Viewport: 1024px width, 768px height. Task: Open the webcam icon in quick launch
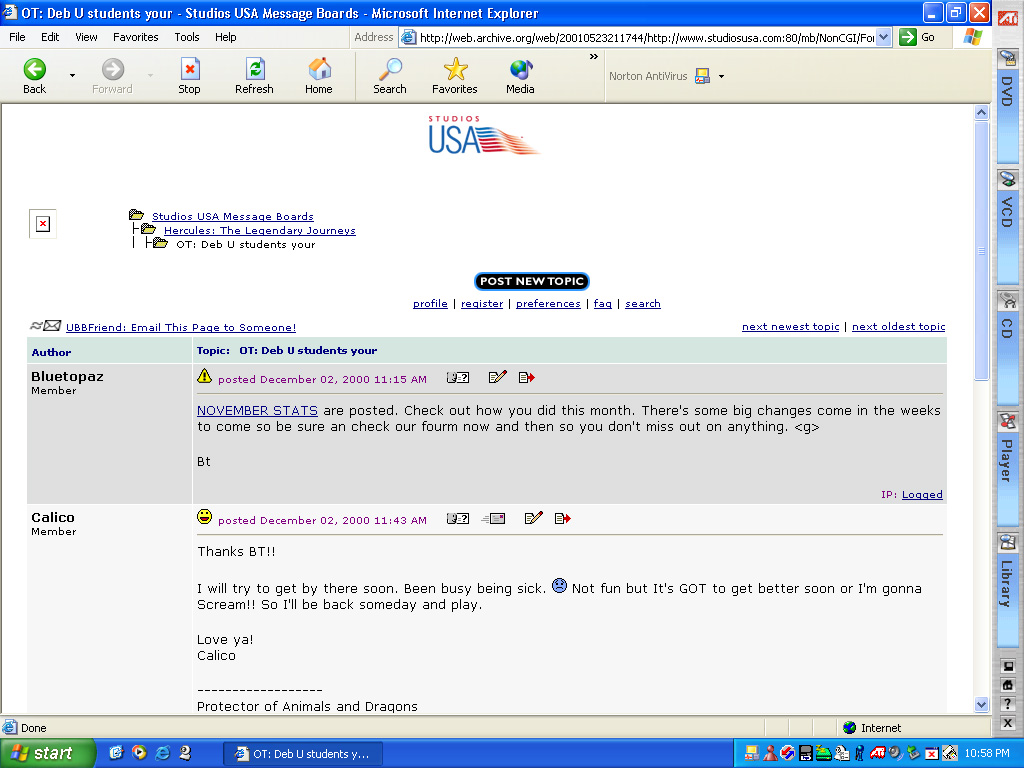point(185,753)
